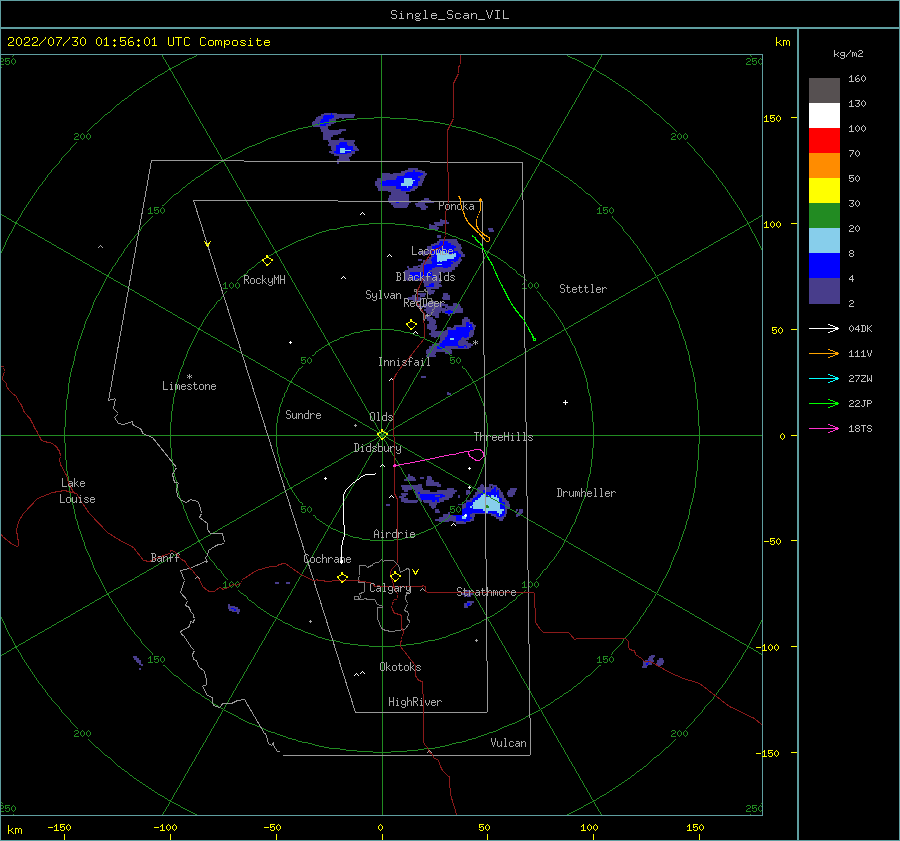Select the orange 111V arrow in legend

[x=824, y=354]
